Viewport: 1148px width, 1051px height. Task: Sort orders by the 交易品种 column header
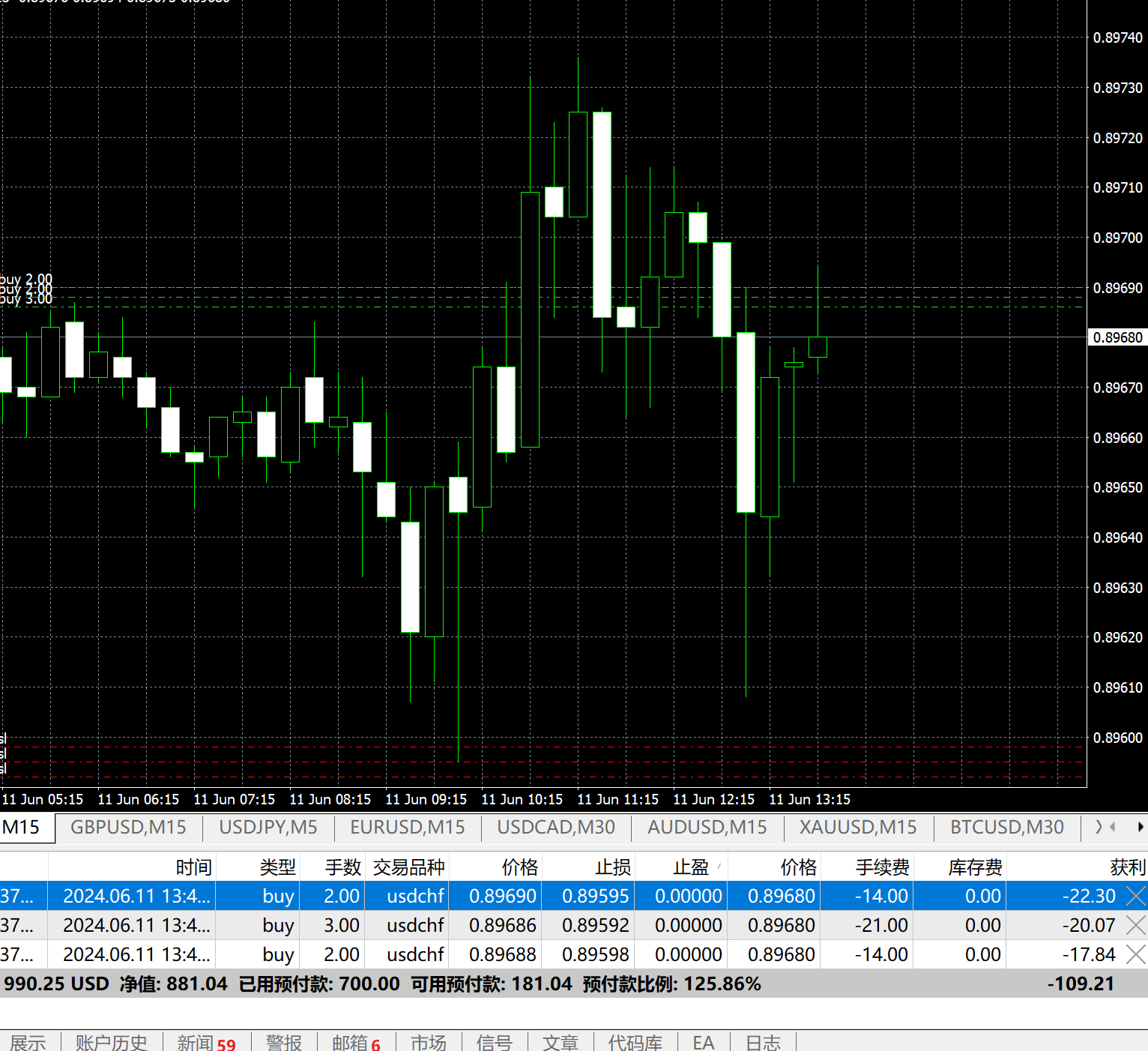coord(407,867)
